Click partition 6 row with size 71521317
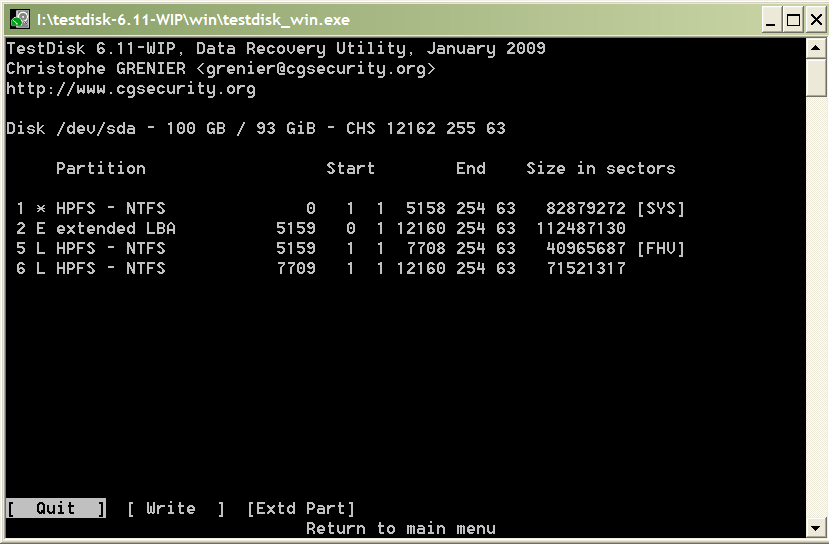Viewport: 829px width, 544px height. tap(320, 269)
